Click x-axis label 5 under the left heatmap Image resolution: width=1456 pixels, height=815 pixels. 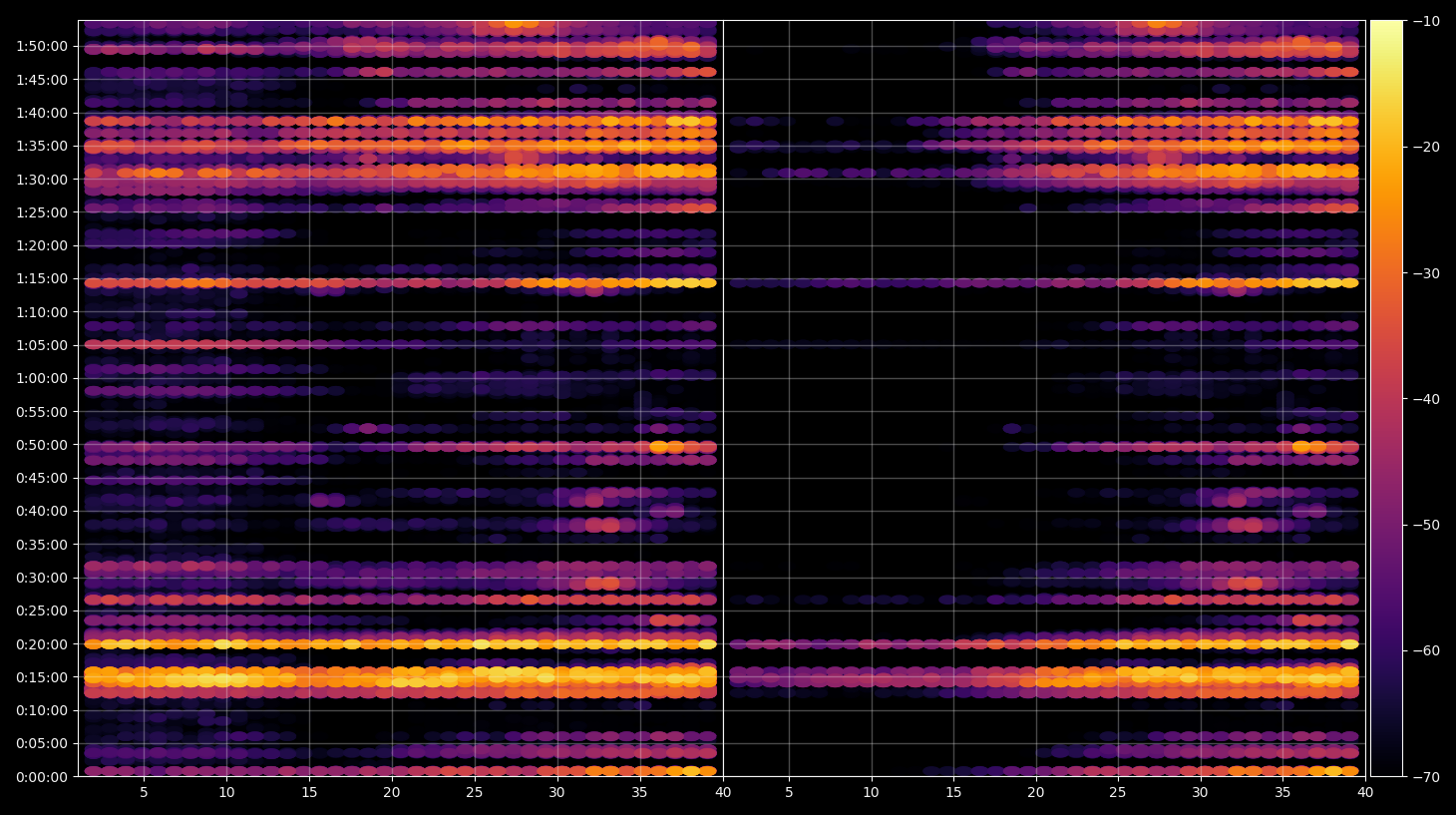coord(144,793)
